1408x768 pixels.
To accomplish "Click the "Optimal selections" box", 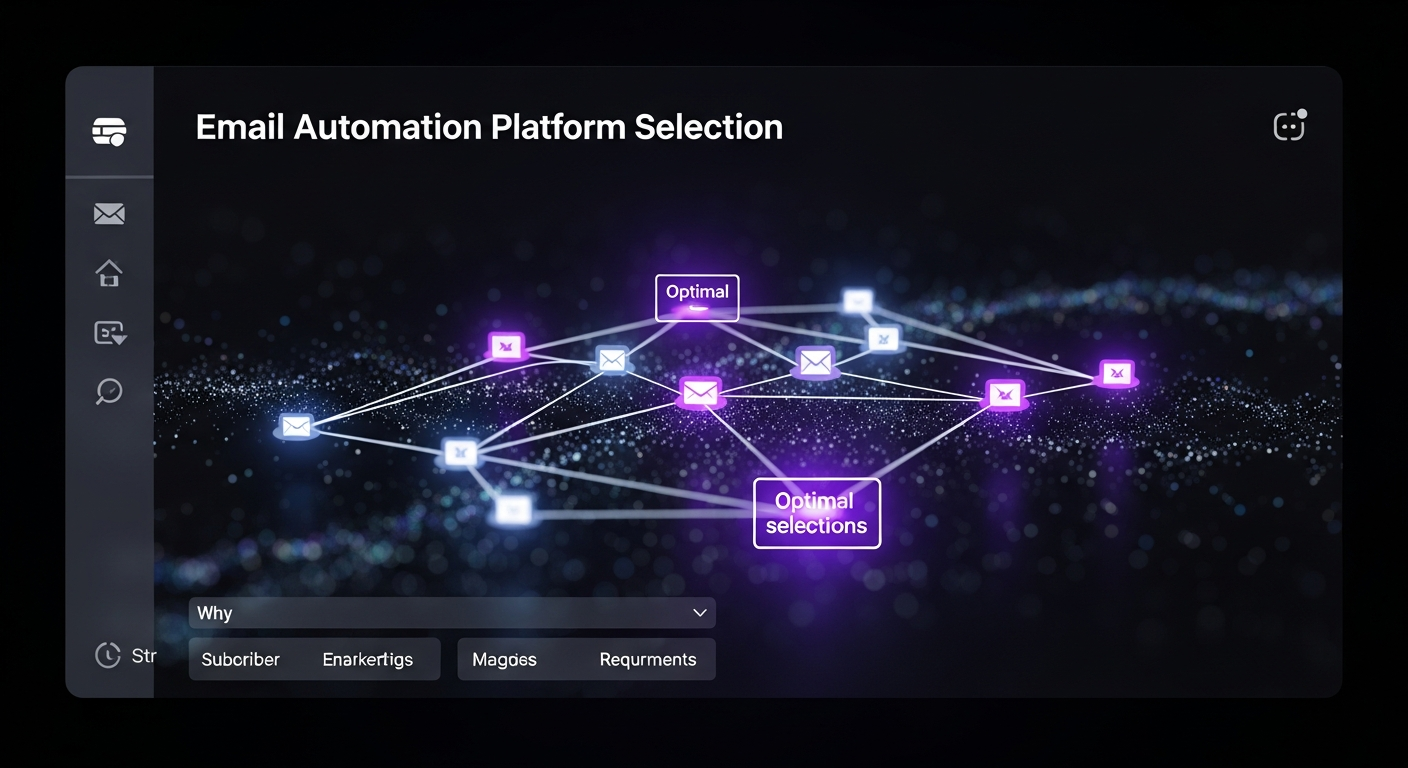I will (x=816, y=513).
